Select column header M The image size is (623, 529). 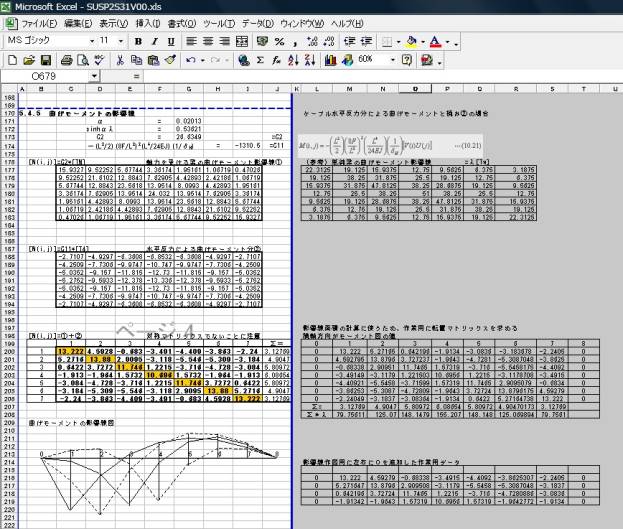tap(350, 89)
